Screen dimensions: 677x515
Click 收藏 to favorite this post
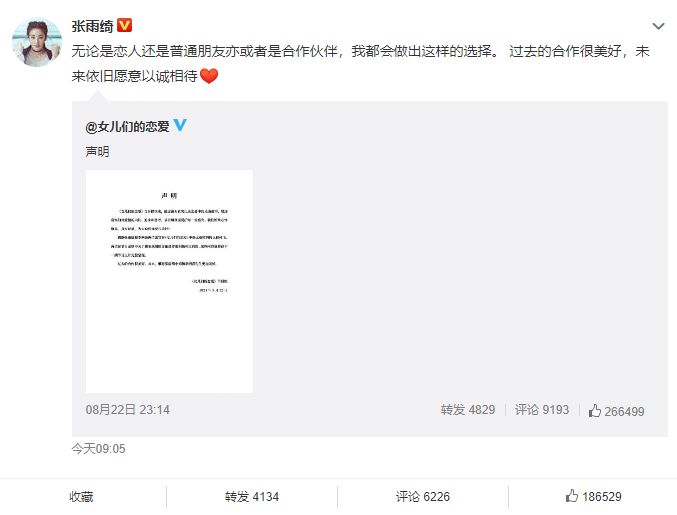pos(81,497)
